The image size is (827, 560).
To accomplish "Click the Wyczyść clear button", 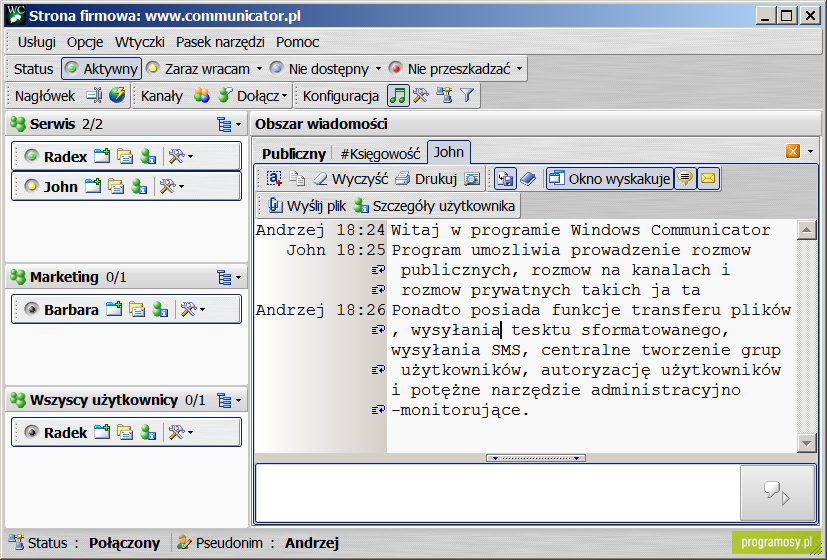I will coord(351,179).
